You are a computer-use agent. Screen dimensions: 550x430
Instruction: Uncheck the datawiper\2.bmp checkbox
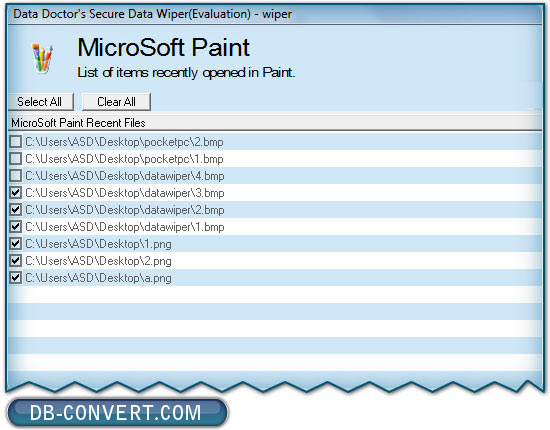click(15, 210)
